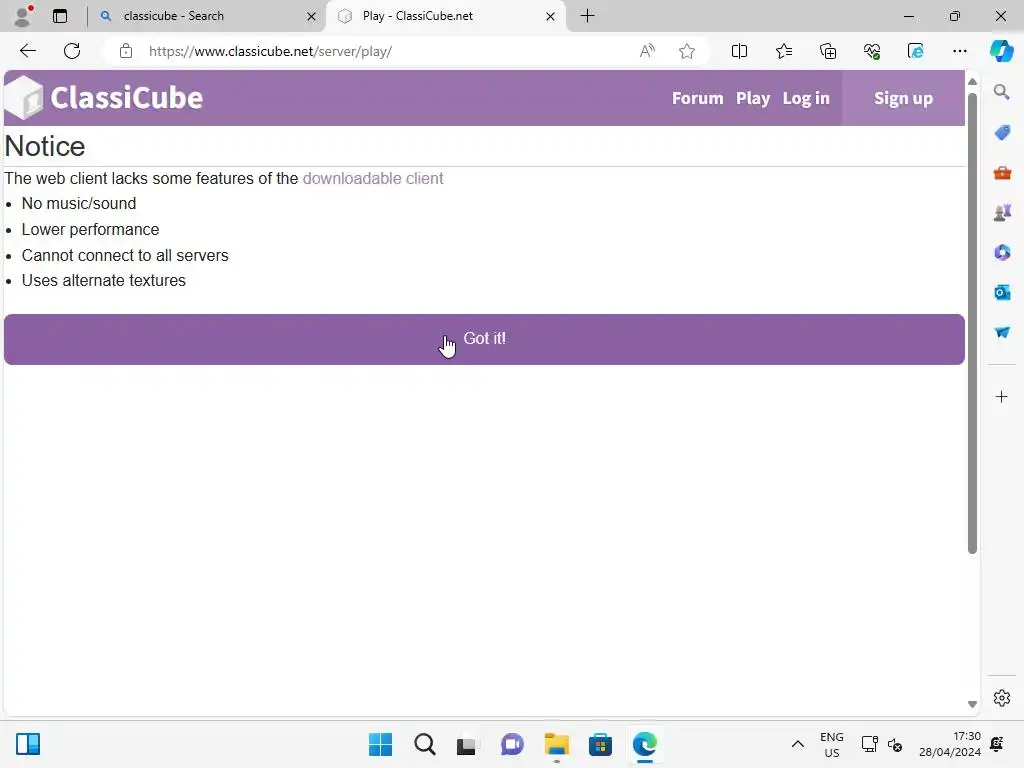Open File Explorer from taskbar
This screenshot has height=768, width=1024.
[x=556, y=744]
